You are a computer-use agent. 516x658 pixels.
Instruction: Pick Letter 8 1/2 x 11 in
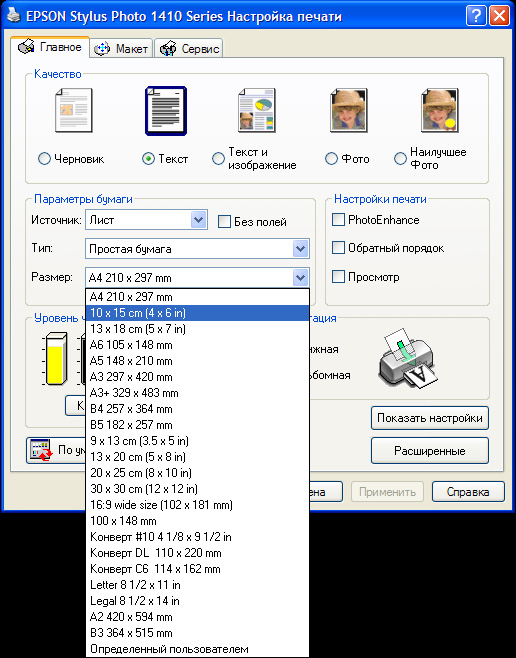[197, 585]
